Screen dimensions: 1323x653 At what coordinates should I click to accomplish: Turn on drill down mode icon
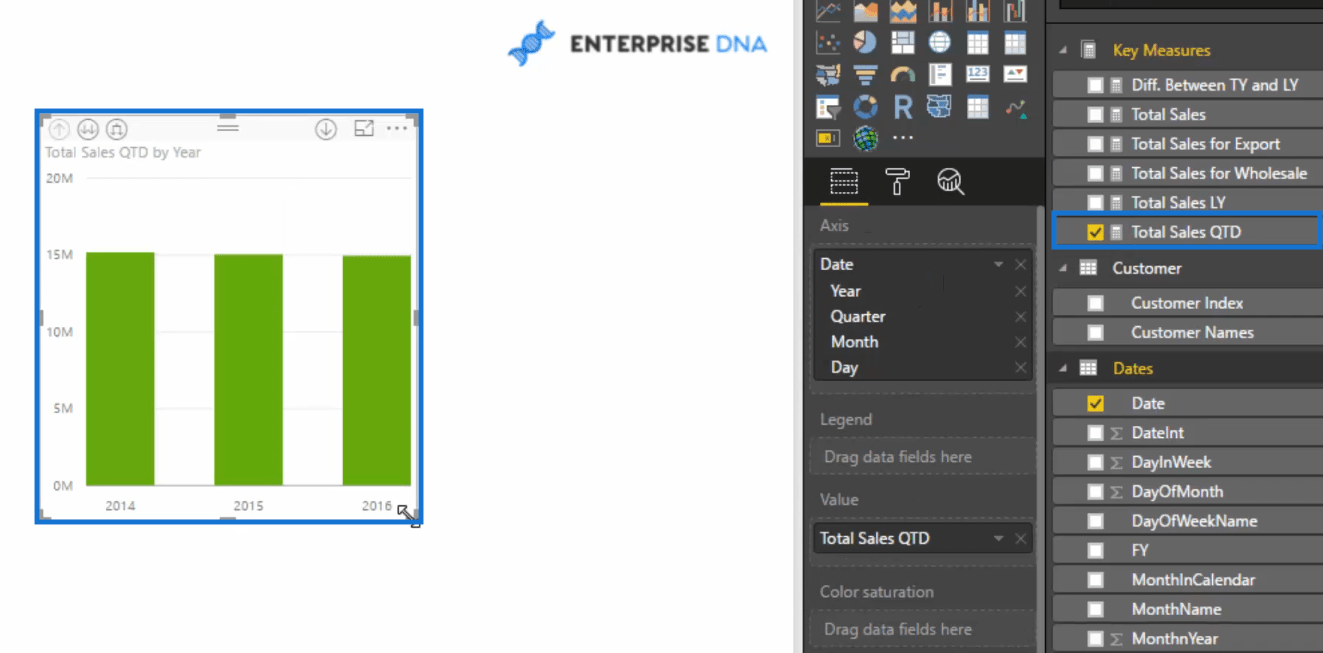[325, 129]
